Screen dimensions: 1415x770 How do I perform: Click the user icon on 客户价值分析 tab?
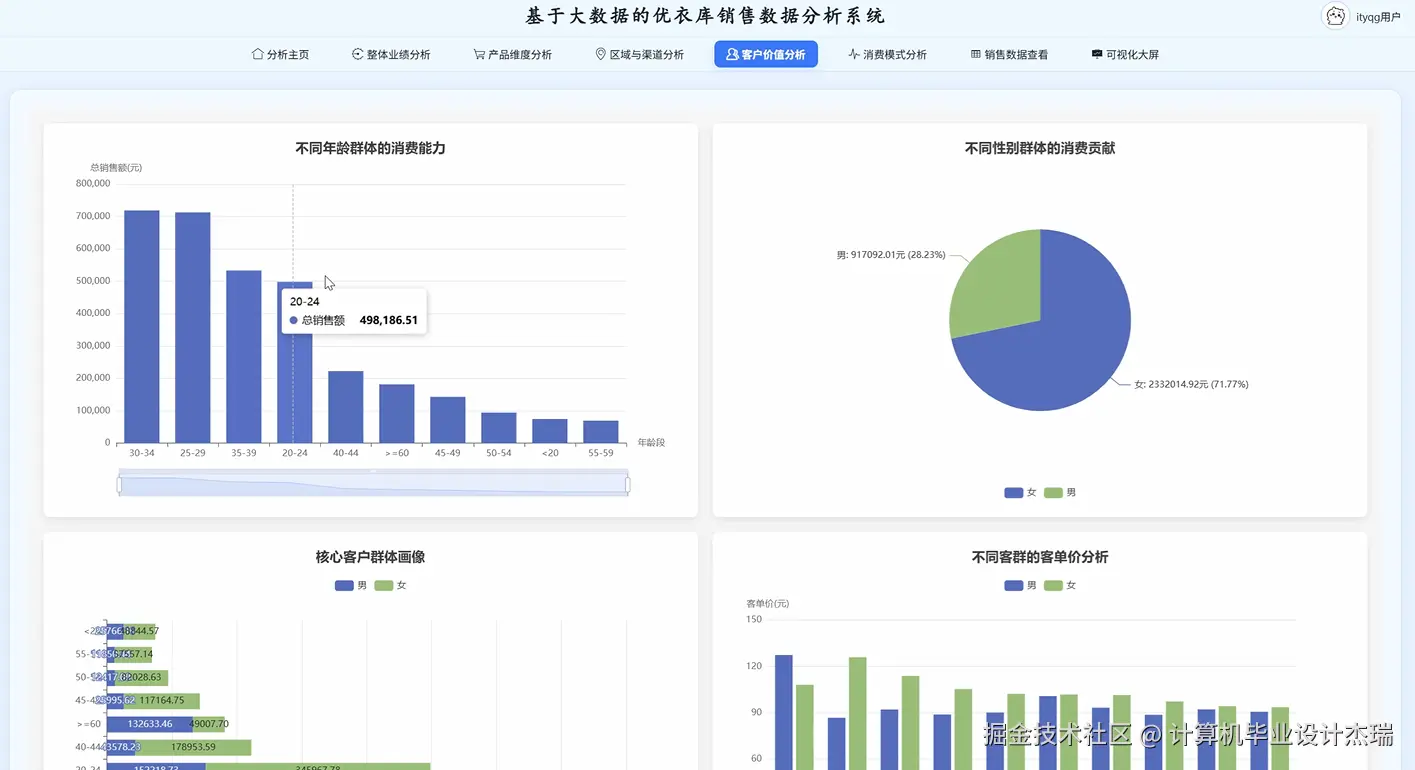pos(733,54)
